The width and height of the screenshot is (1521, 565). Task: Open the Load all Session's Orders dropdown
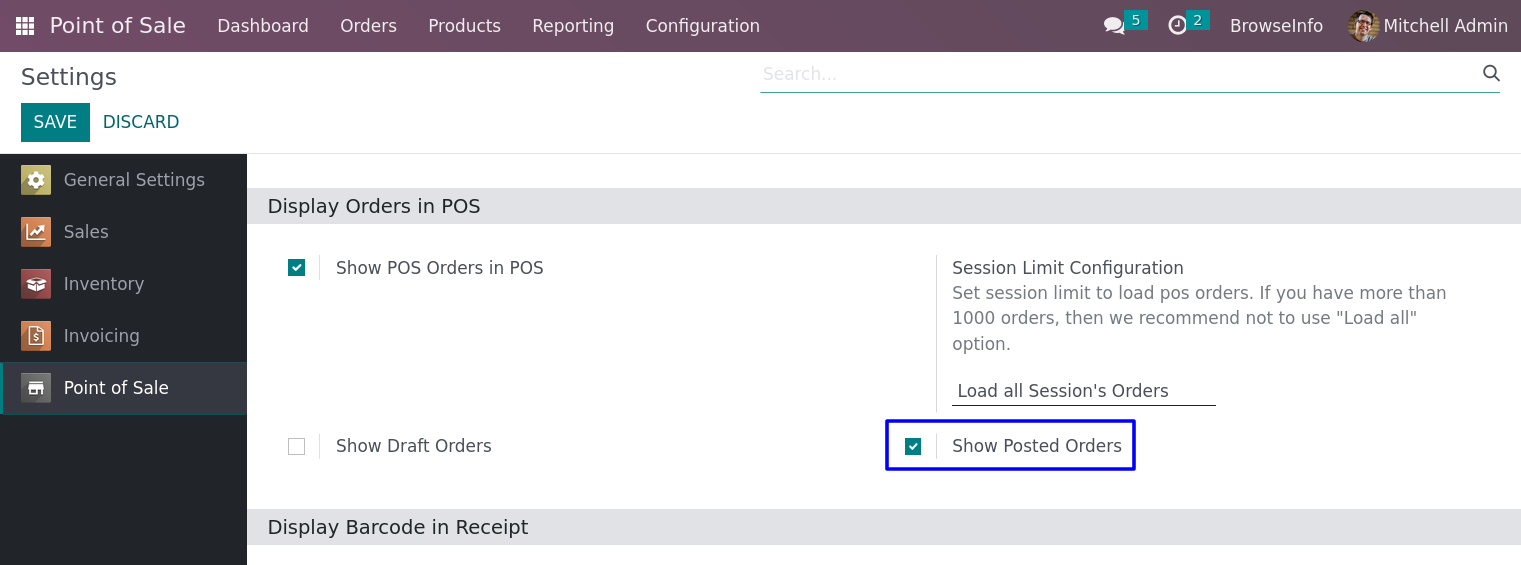(1084, 391)
